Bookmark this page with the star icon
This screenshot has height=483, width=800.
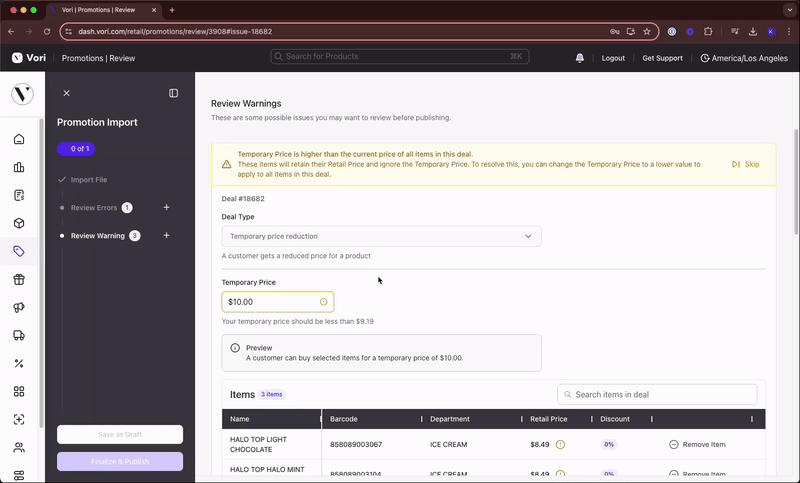pyautogui.click(x=647, y=32)
